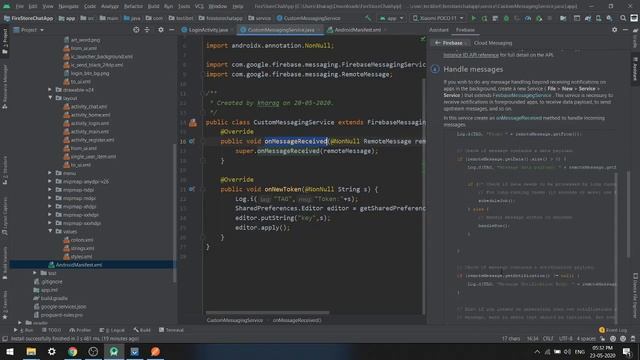The image size is (640, 360).
Task: Click the FirebaseMessagingService link in Handle messages
Action: coord(522,96)
